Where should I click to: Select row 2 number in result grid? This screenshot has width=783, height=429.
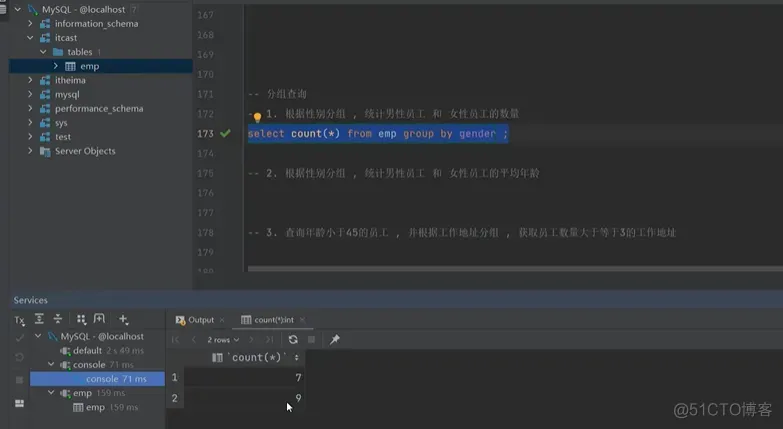point(174,398)
